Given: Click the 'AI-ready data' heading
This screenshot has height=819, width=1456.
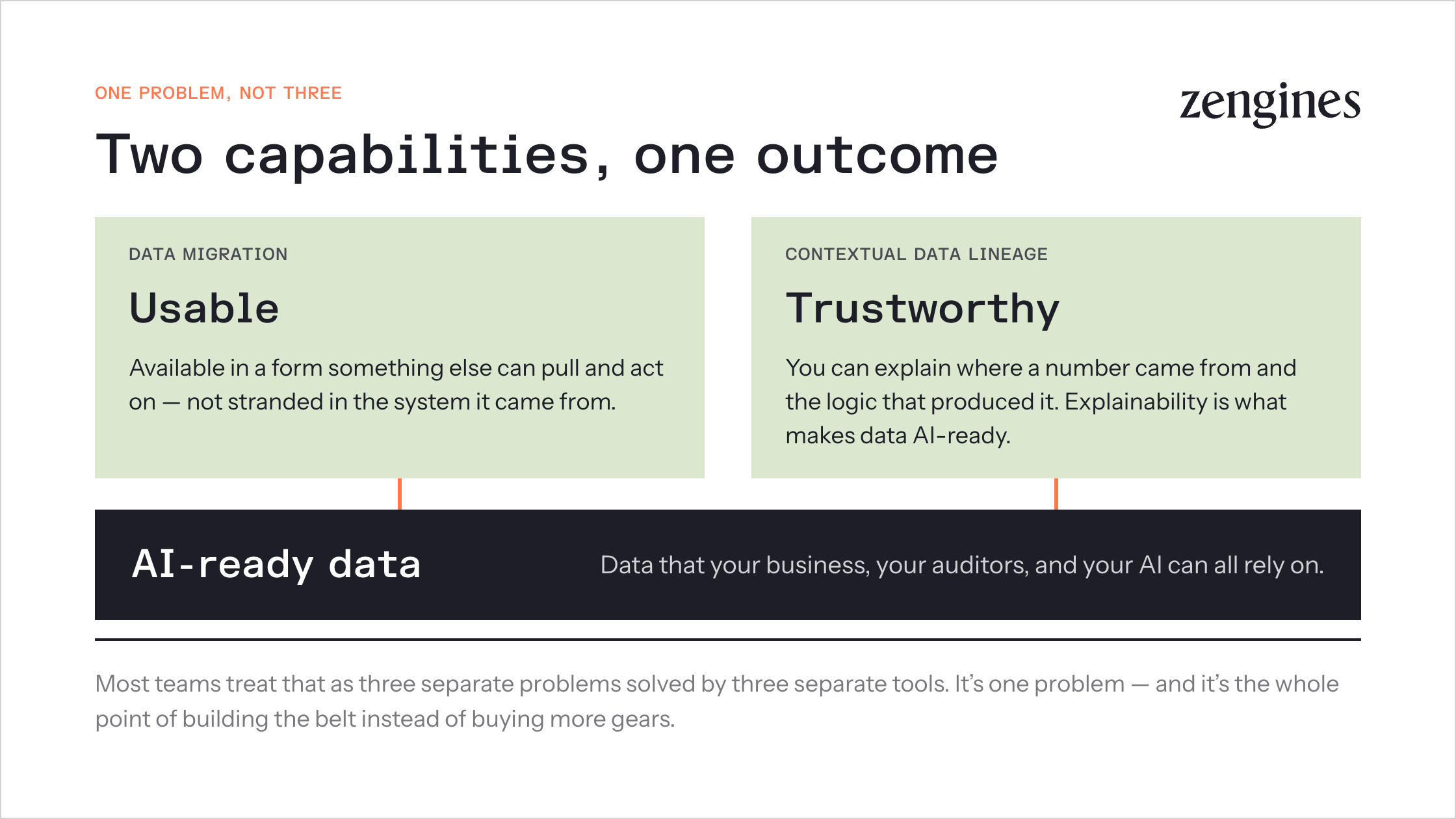Looking at the screenshot, I should [x=276, y=564].
